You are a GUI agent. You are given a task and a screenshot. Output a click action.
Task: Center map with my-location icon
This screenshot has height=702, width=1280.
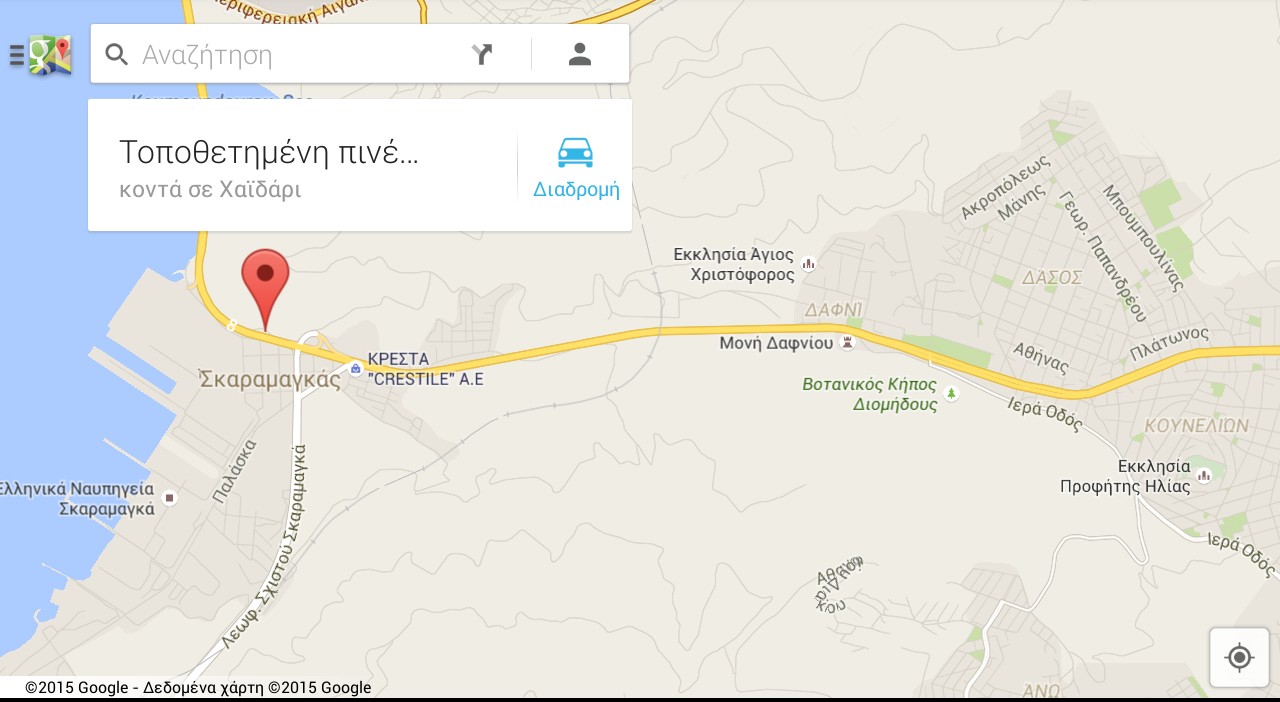tap(1239, 657)
